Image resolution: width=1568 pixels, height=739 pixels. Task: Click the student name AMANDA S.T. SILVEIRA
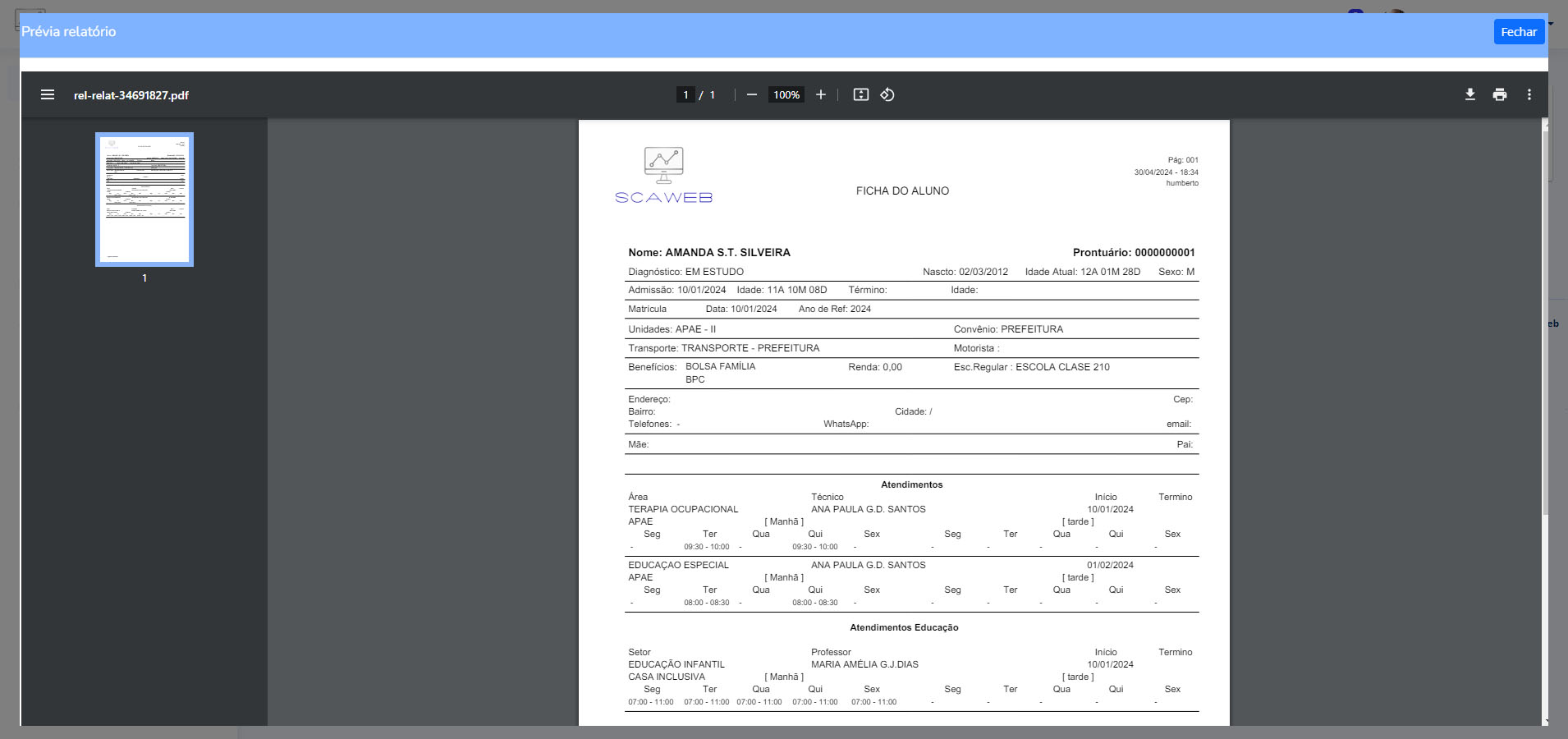tap(727, 253)
